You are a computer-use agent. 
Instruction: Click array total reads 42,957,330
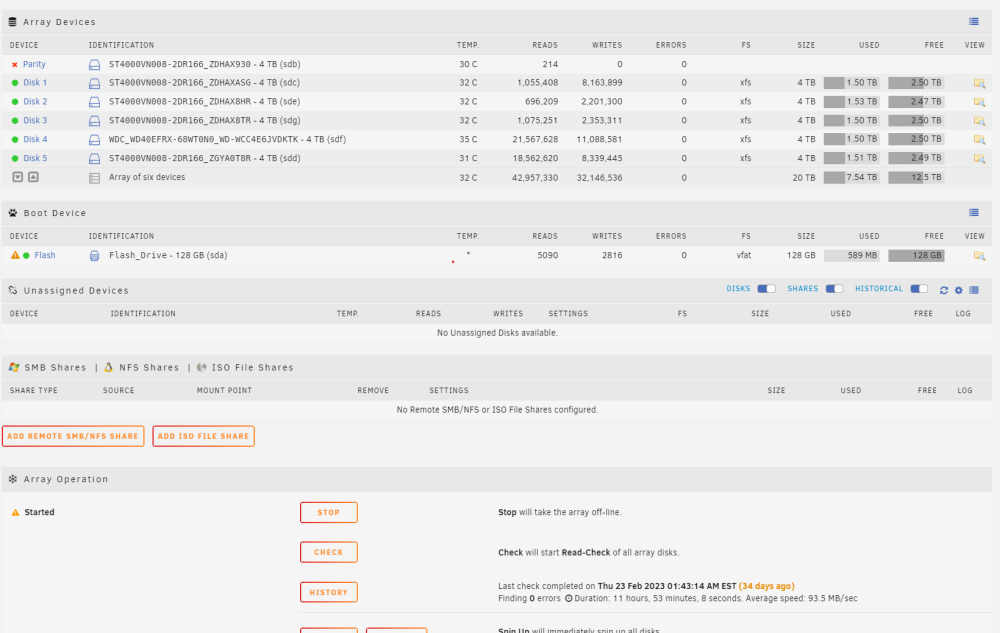coord(535,178)
